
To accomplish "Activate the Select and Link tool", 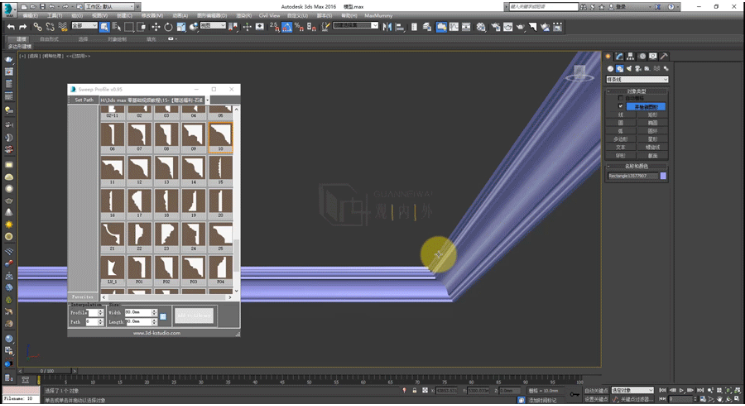I will 37,27.
